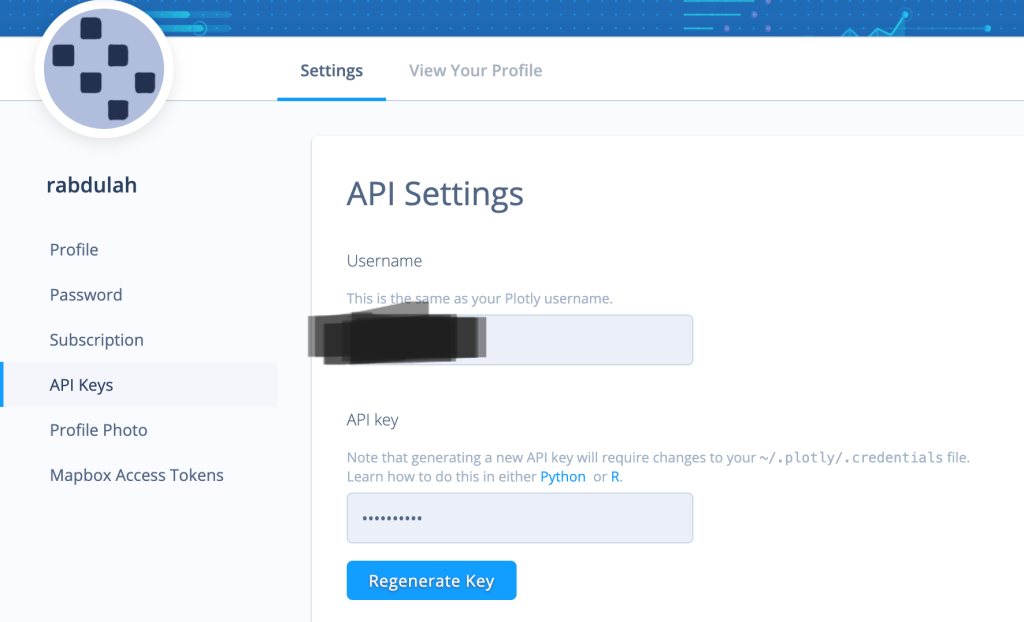Viewport: 1024px width, 622px height.
Task: Open the Profile Photo section
Action: click(x=98, y=430)
